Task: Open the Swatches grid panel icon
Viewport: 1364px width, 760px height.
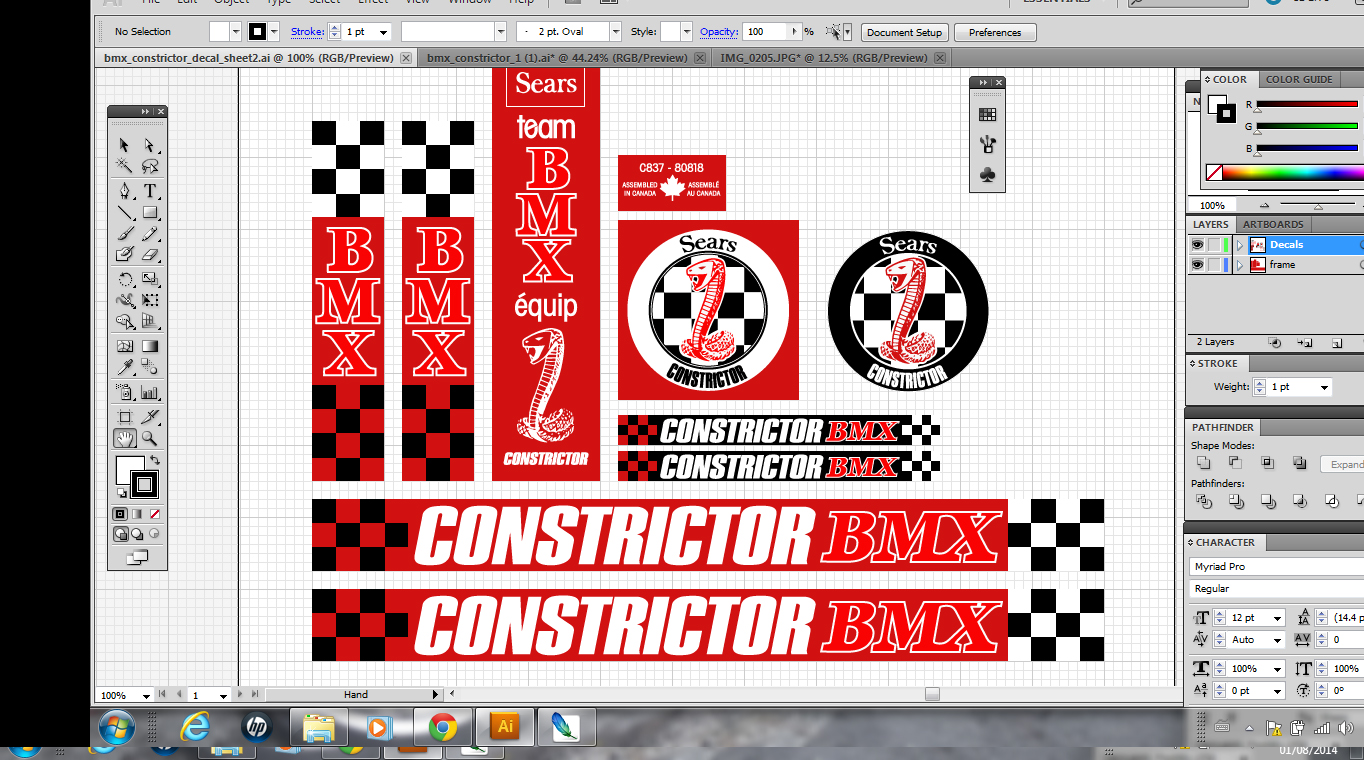Action: click(x=987, y=115)
